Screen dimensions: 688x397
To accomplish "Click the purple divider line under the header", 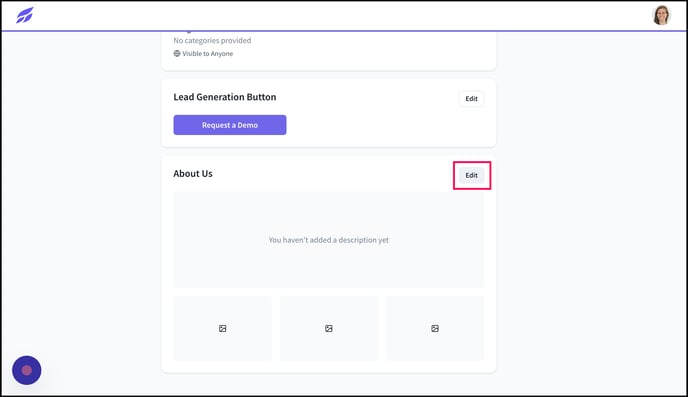I will [344, 31].
